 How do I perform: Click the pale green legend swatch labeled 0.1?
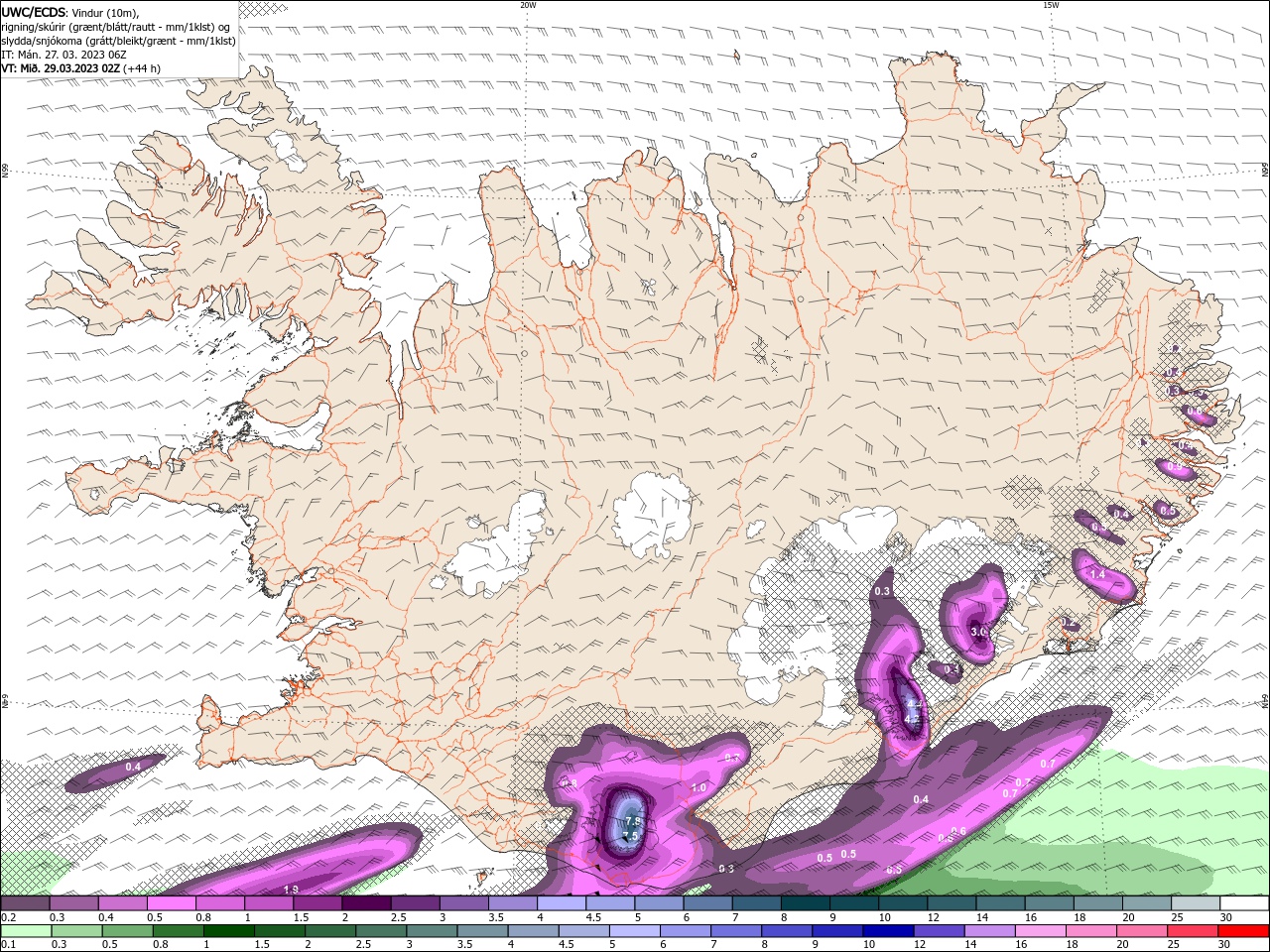click(x=27, y=931)
